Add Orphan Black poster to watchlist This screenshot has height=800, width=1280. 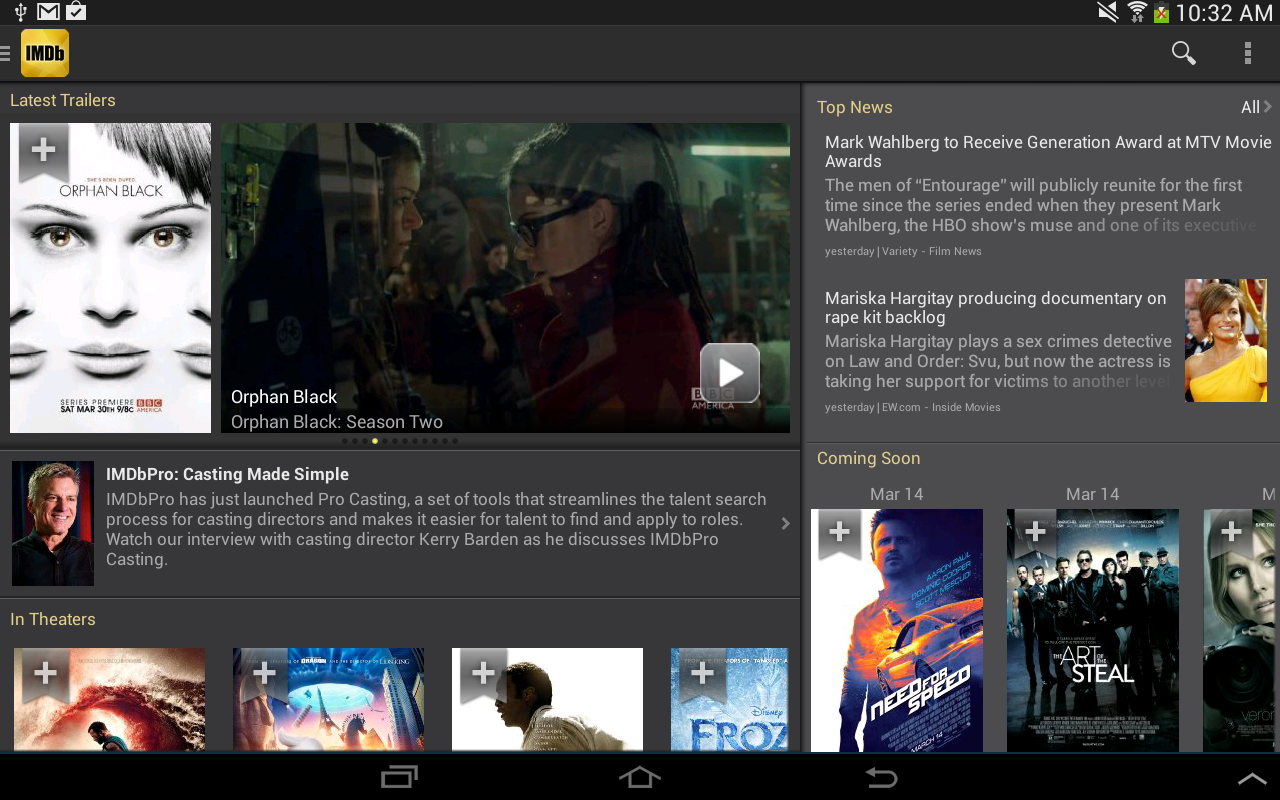tap(43, 152)
